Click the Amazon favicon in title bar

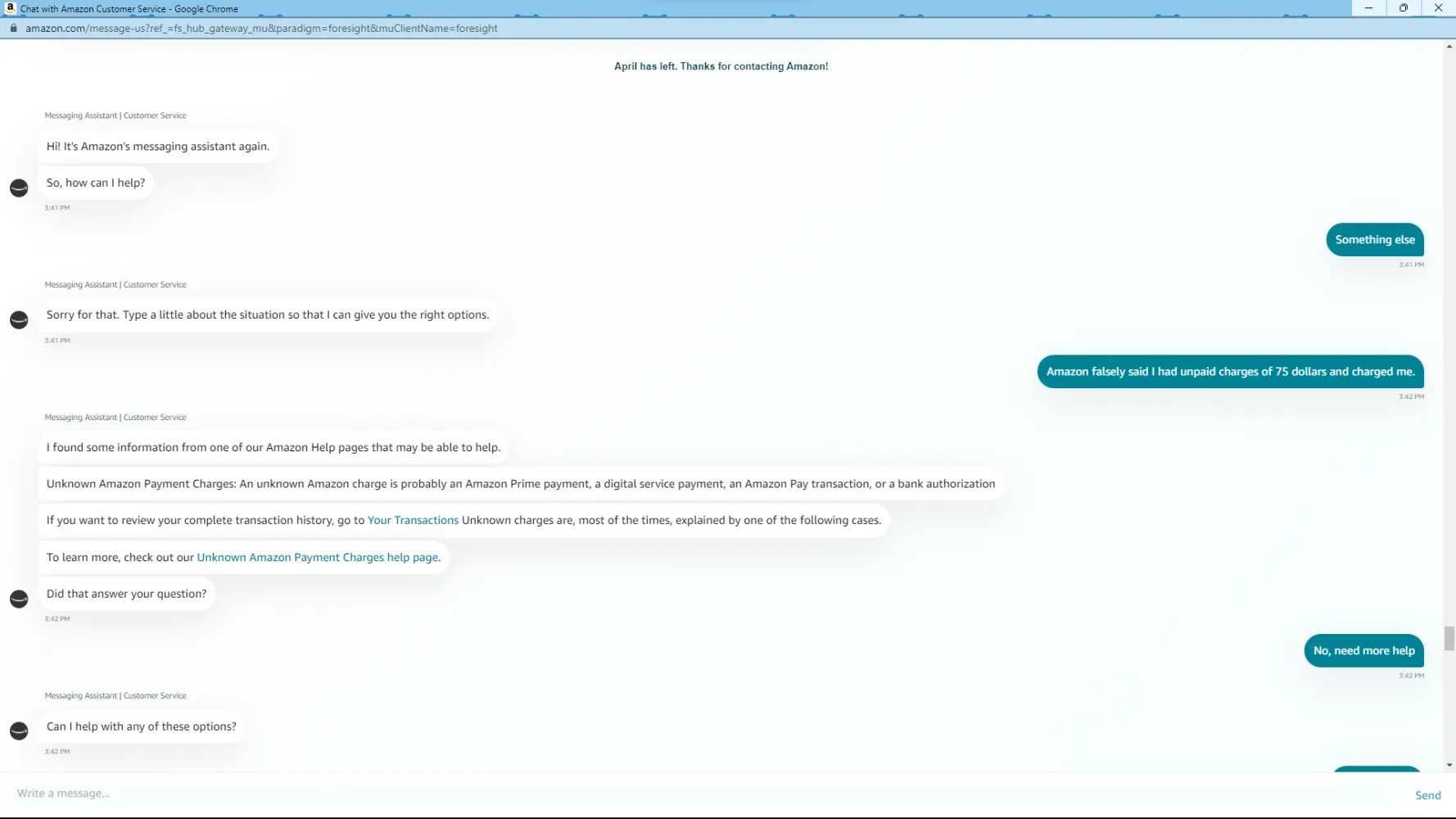click(x=10, y=8)
